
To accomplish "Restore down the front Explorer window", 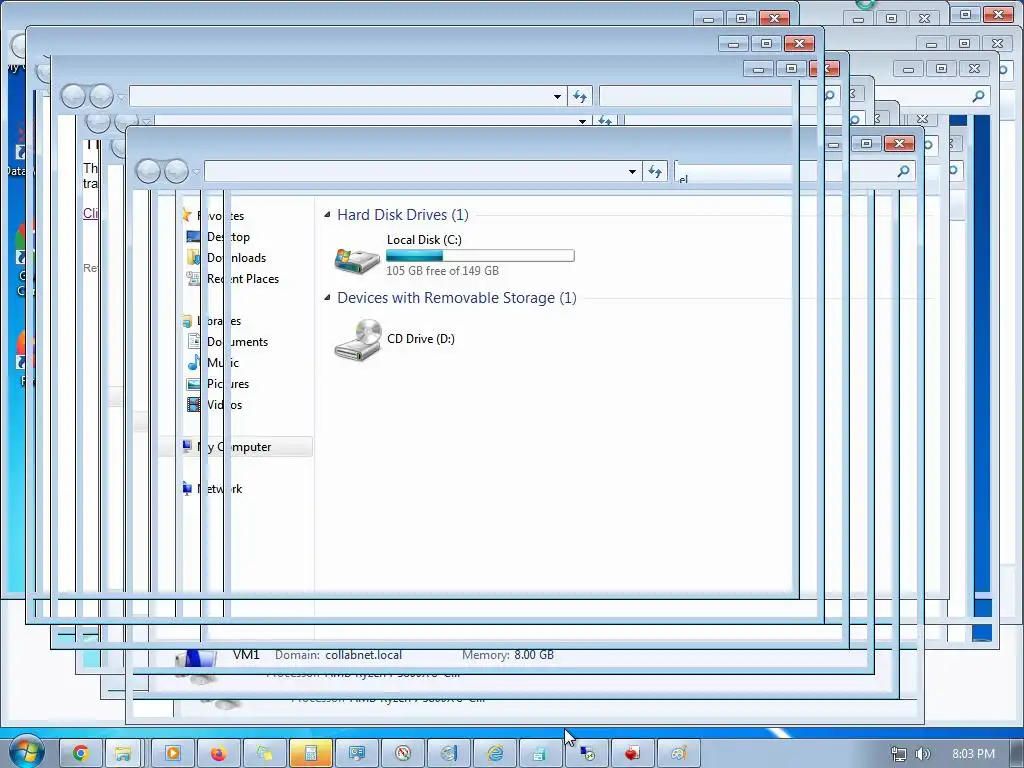I will coord(867,143).
